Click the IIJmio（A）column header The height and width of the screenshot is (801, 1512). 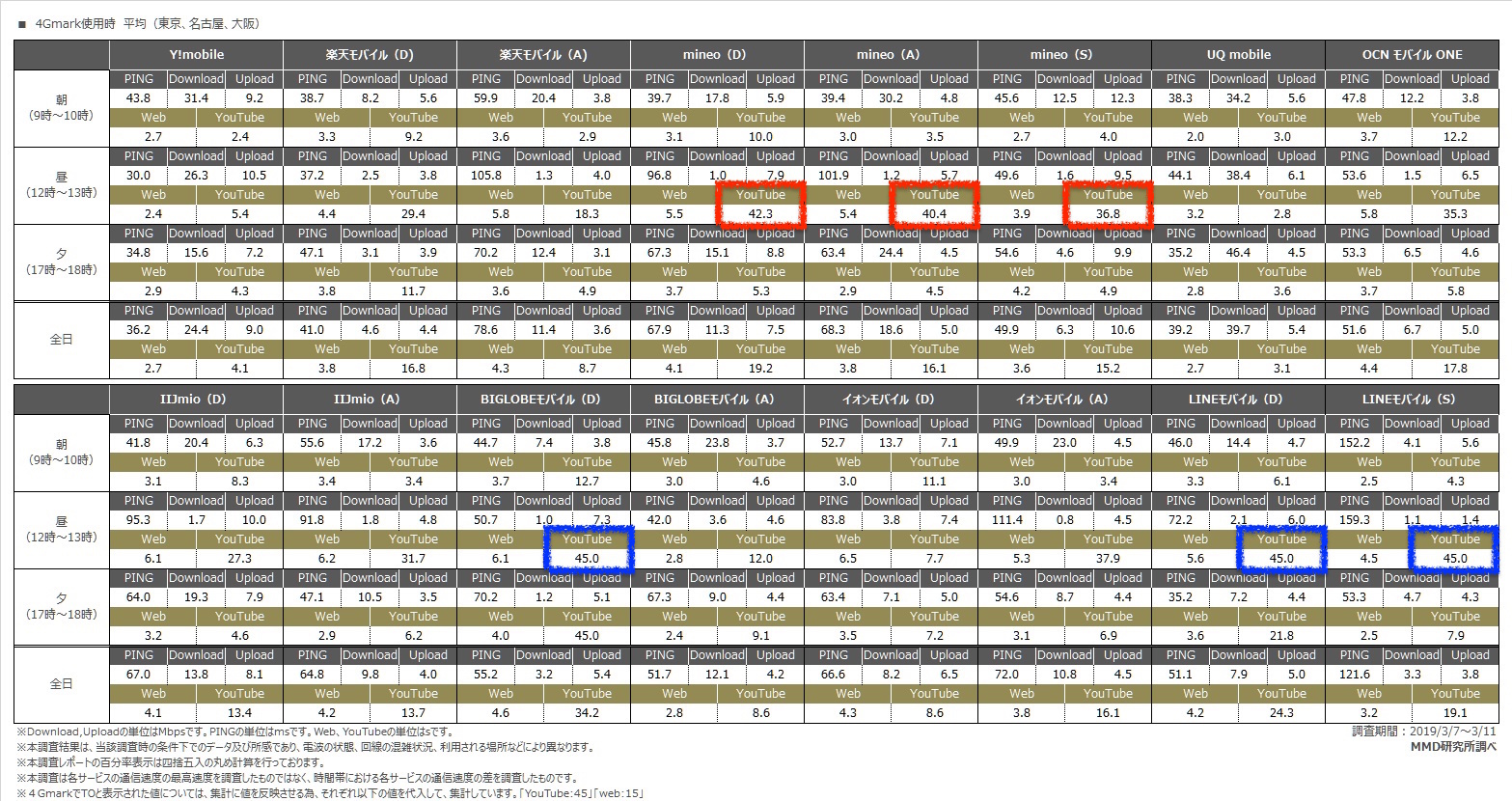click(x=370, y=400)
